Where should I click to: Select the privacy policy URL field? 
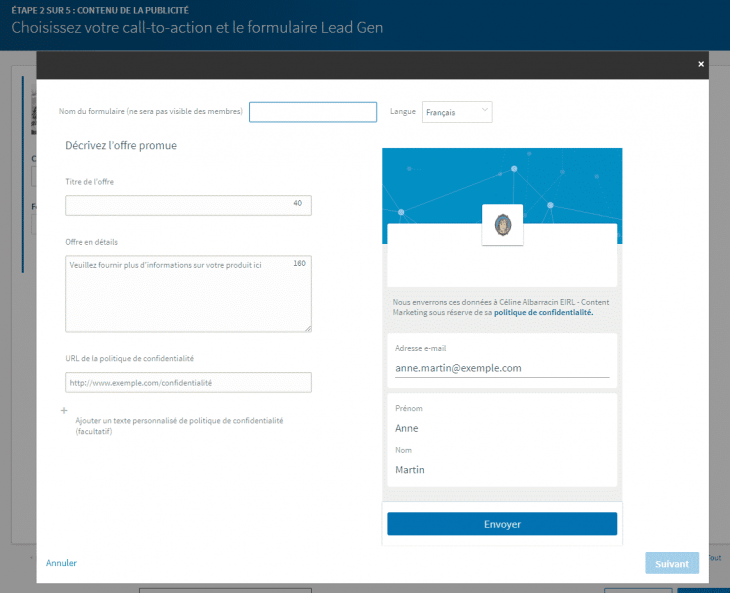188,382
